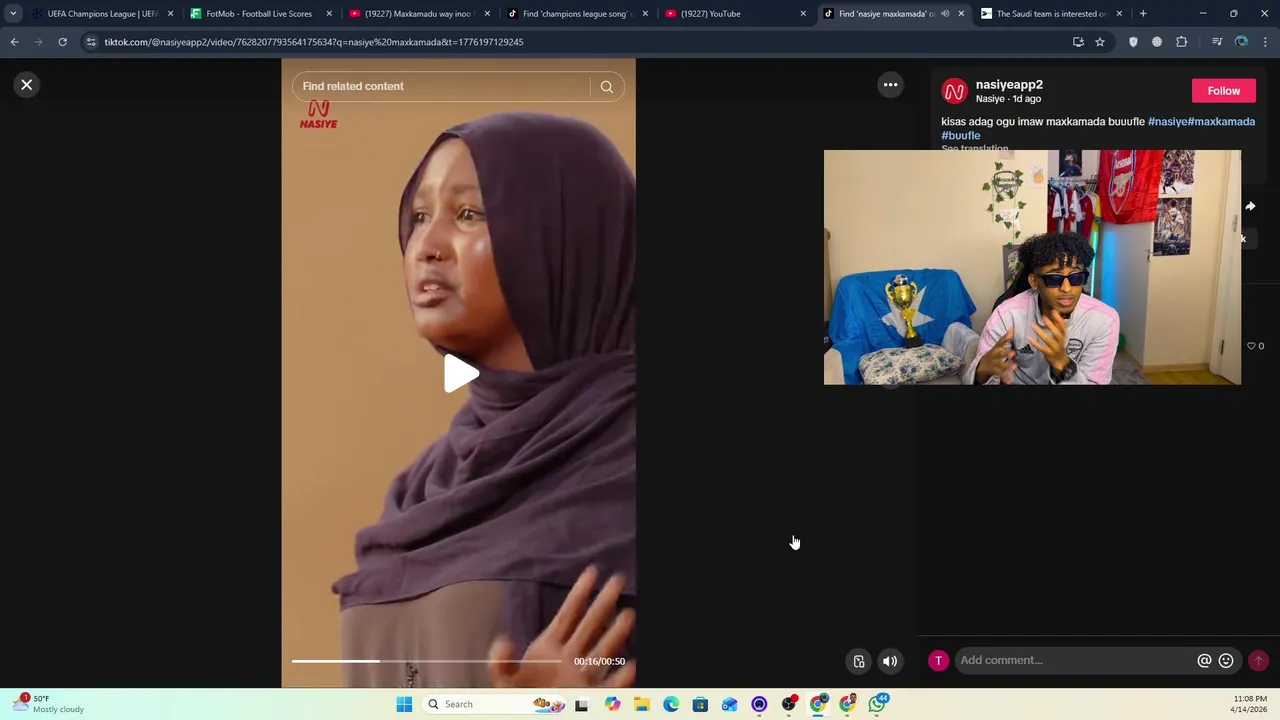Click the taskbar Search box

pyautogui.click(x=494, y=704)
